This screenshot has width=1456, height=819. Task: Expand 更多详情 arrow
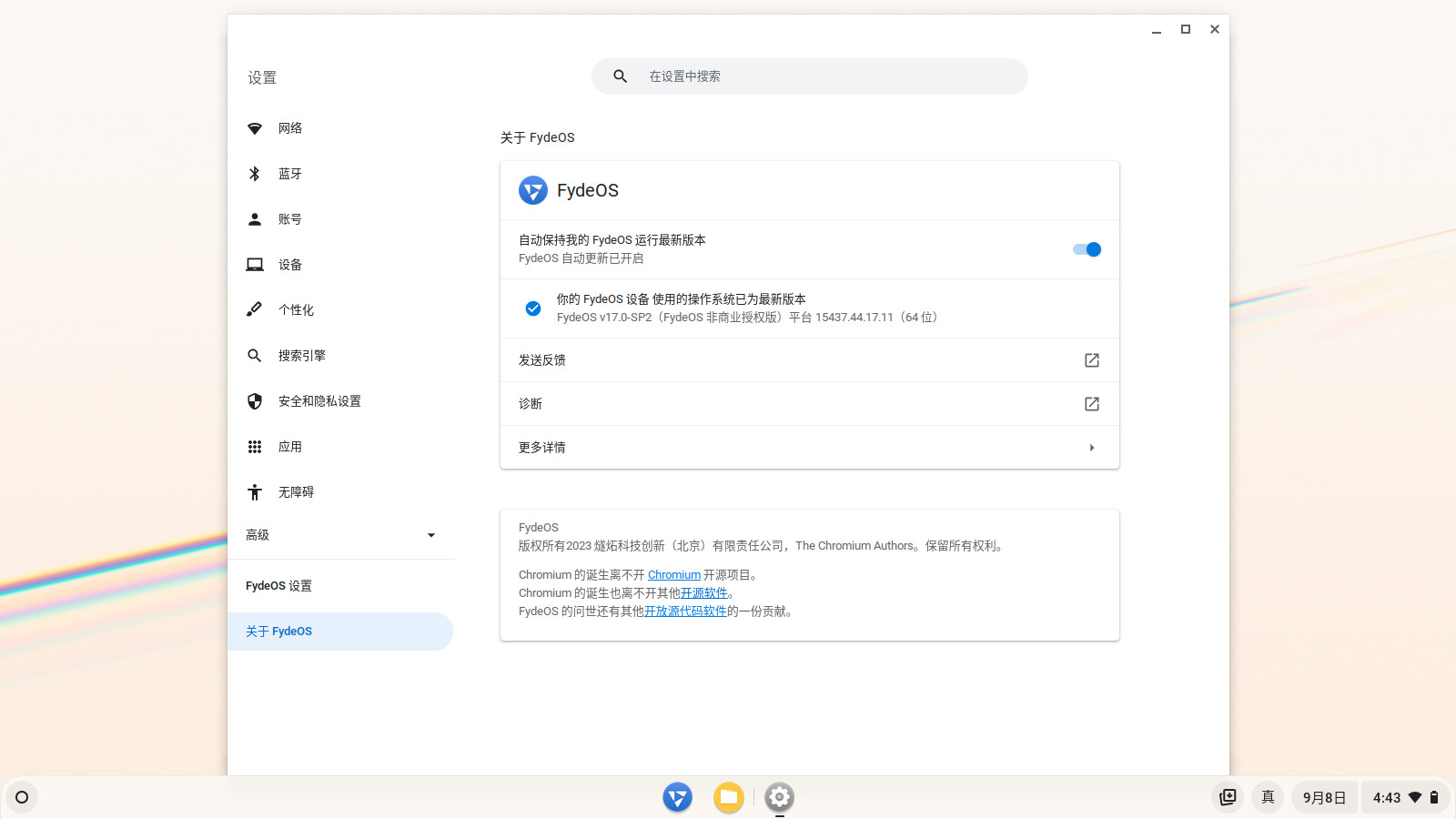(1092, 448)
